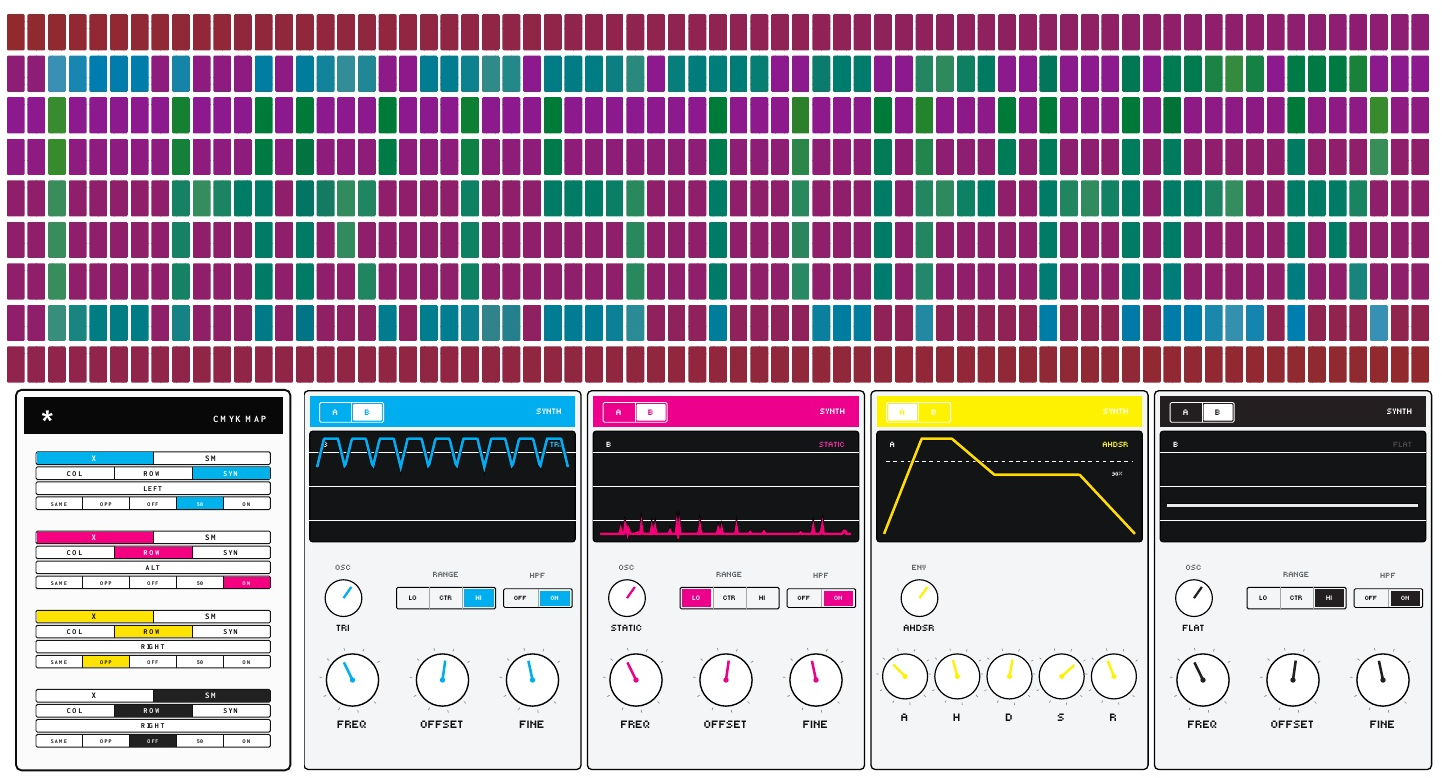Turn the magenta synth HPF OFF

(804, 598)
